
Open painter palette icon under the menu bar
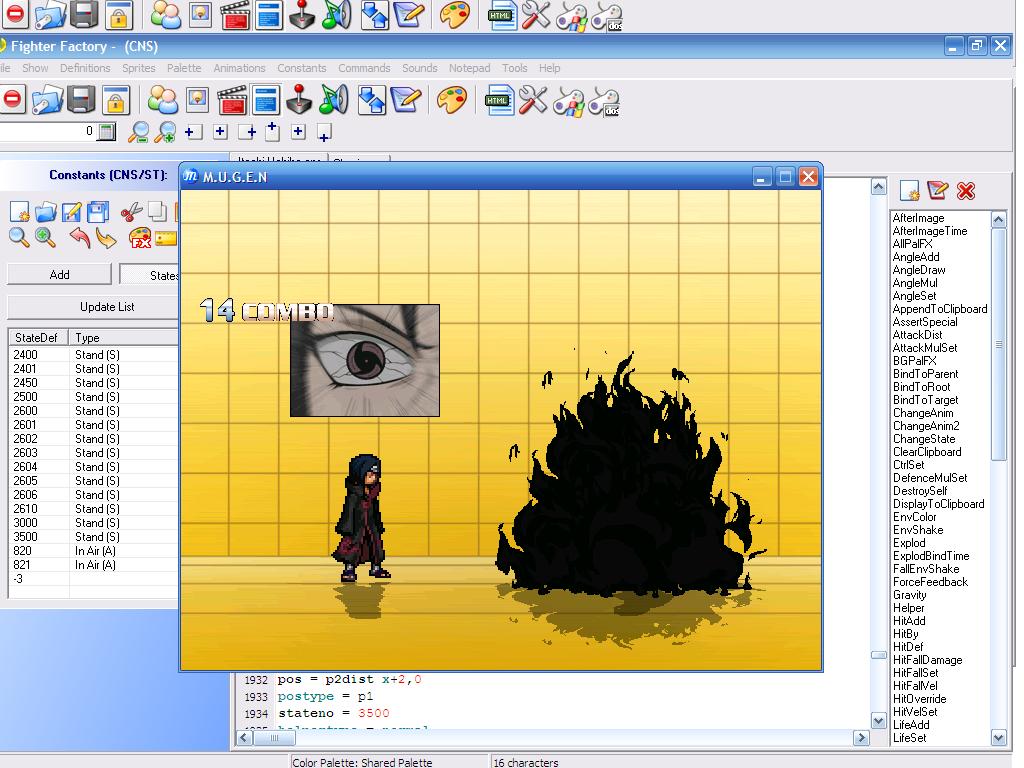point(452,100)
